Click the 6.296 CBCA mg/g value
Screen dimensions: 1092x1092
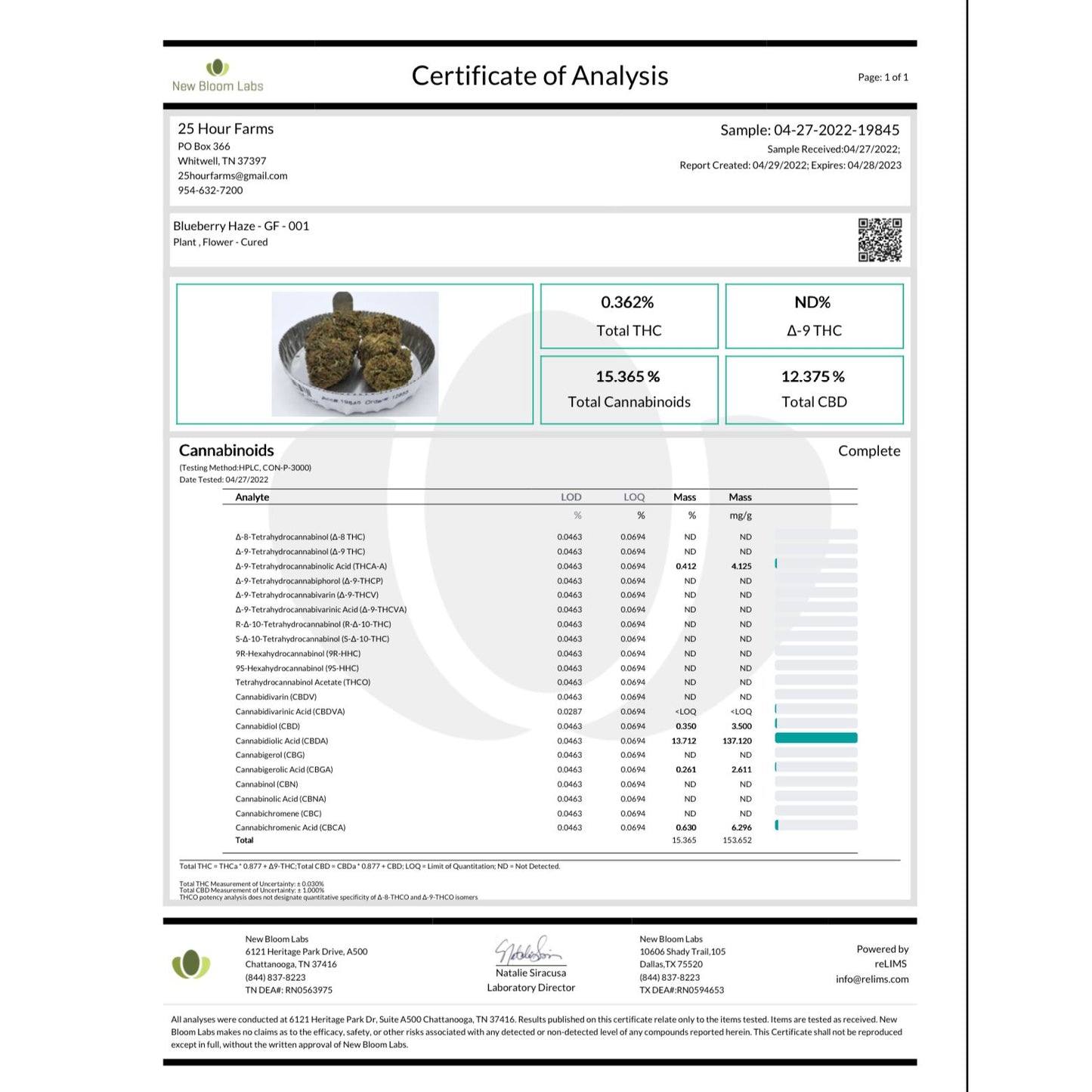coord(741,828)
